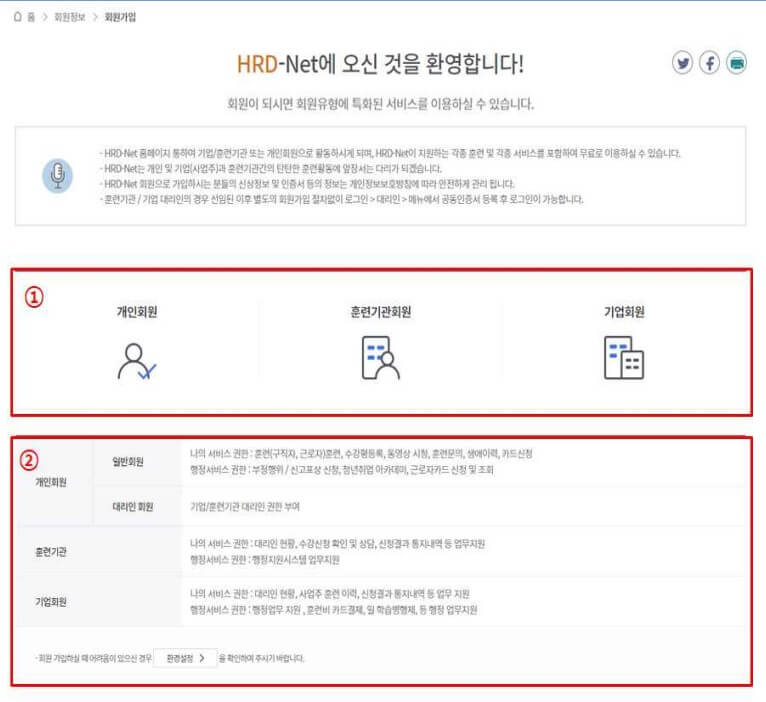Choose 기업회원 buildings icon
Image resolution: width=766 pixels, height=702 pixels.
point(624,358)
